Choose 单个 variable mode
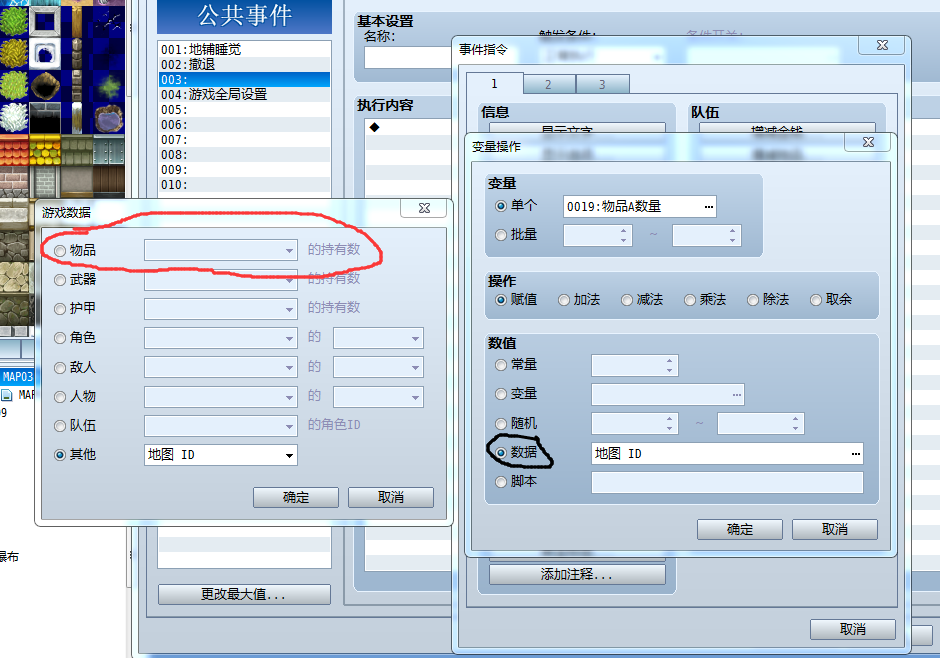The image size is (940, 658). pos(501,206)
